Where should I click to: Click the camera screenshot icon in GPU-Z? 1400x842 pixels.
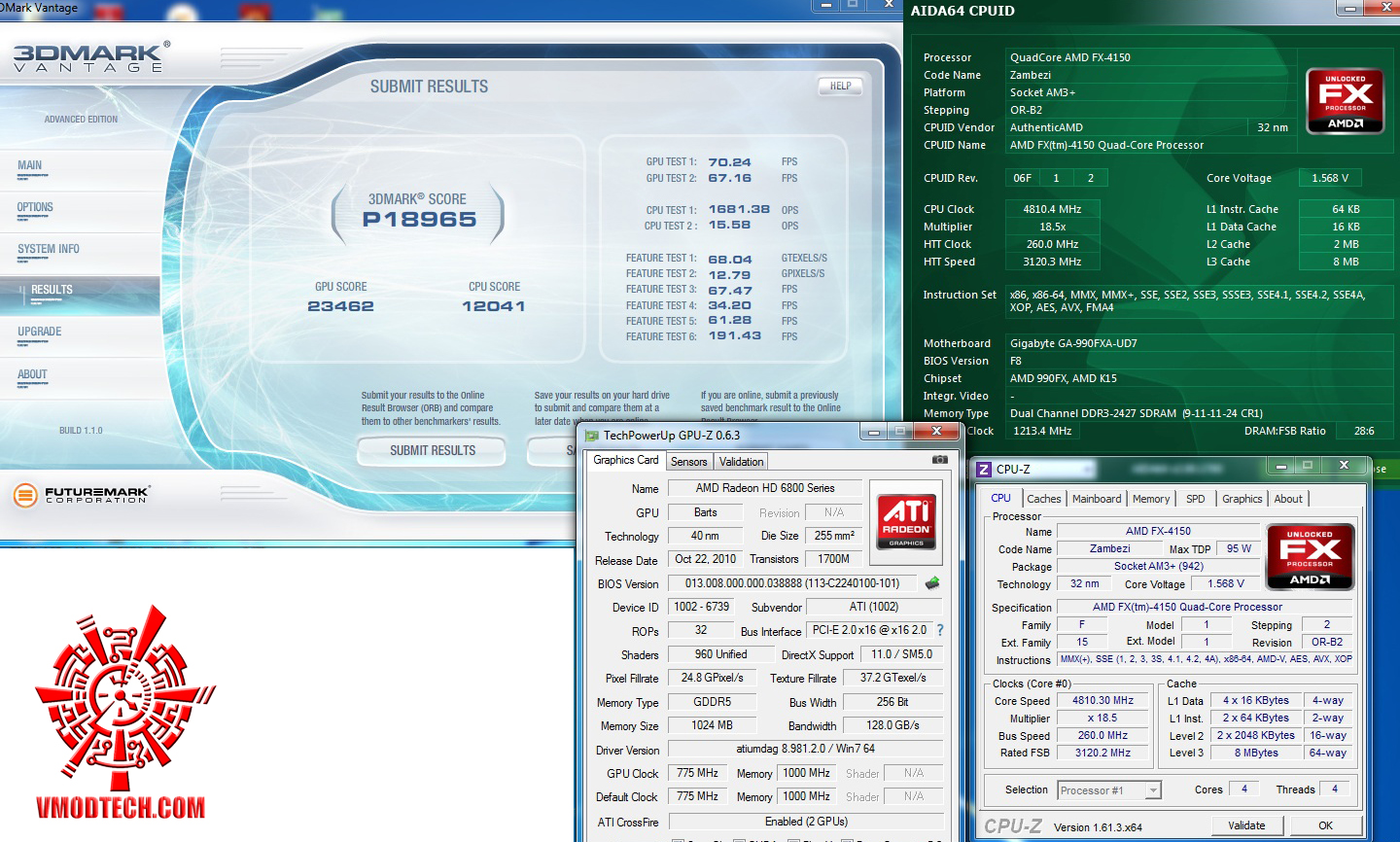pyautogui.click(x=940, y=459)
